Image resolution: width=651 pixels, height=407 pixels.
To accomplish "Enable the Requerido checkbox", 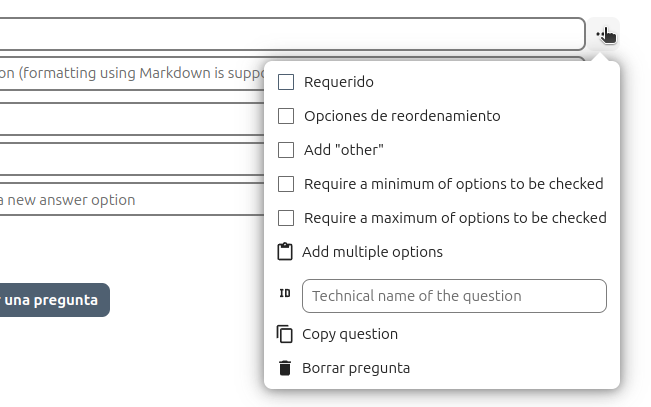I will click(286, 82).
